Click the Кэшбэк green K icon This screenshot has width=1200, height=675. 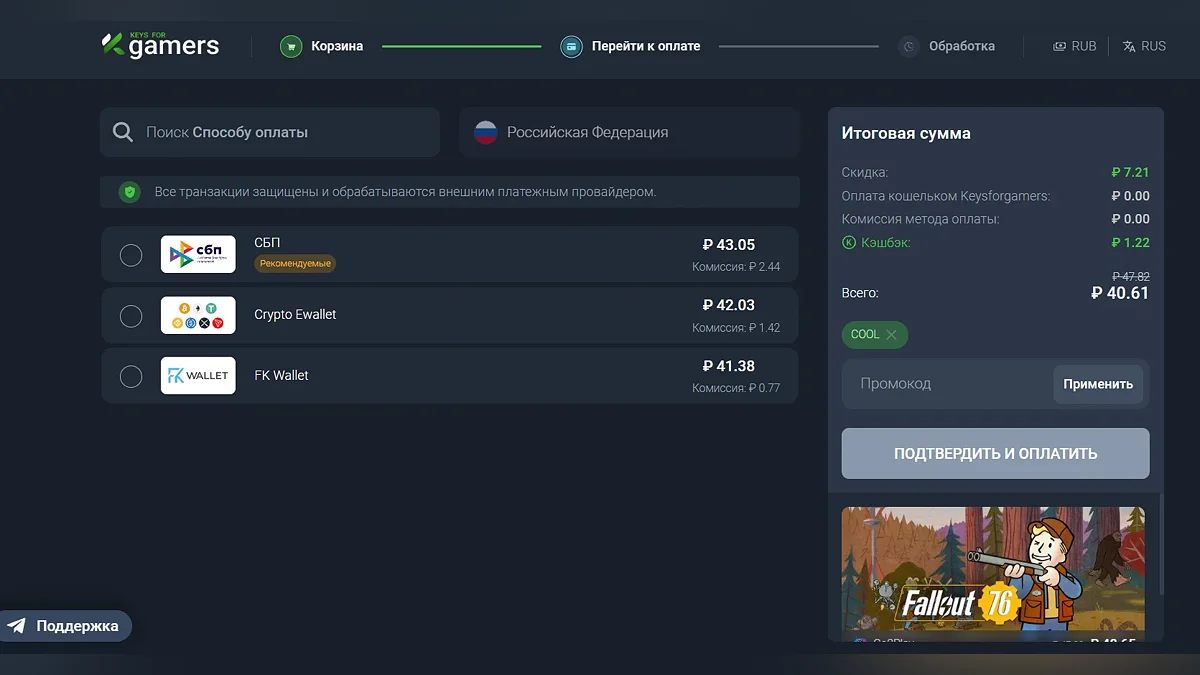[x=849, y=242]
